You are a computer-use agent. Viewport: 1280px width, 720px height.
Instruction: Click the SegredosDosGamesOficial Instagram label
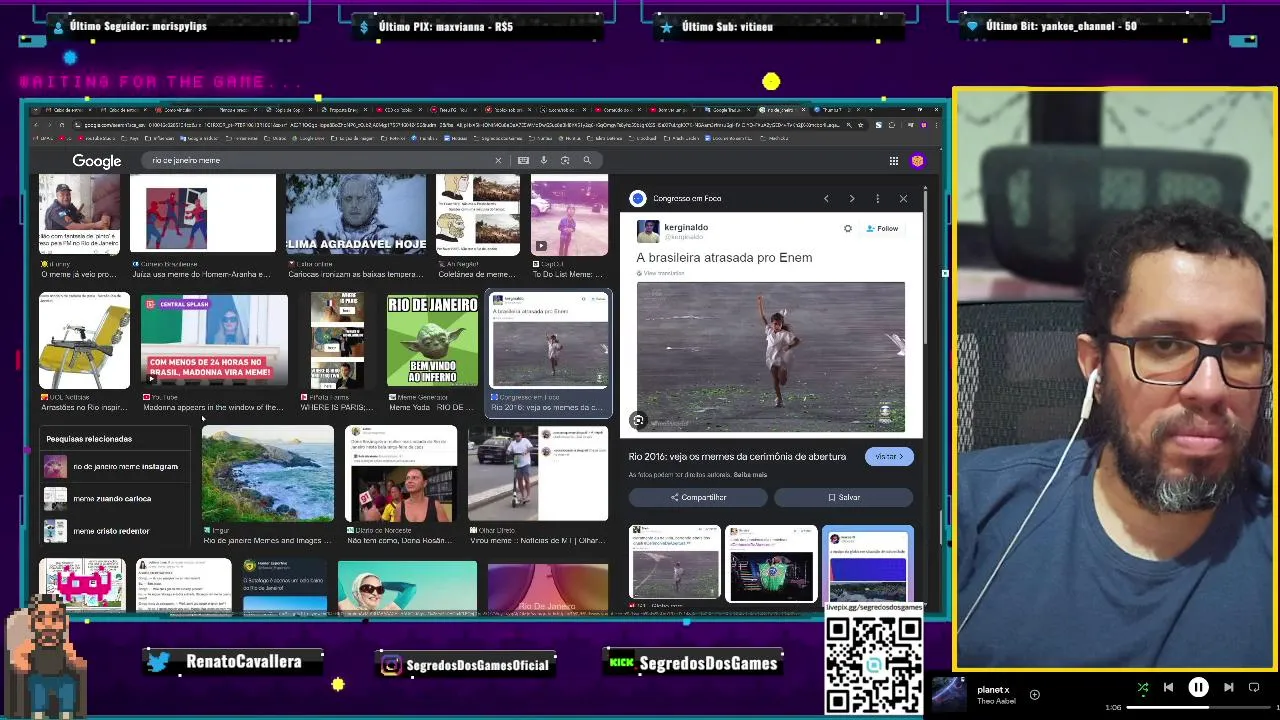pyautogui.click(x=466, y=664)
